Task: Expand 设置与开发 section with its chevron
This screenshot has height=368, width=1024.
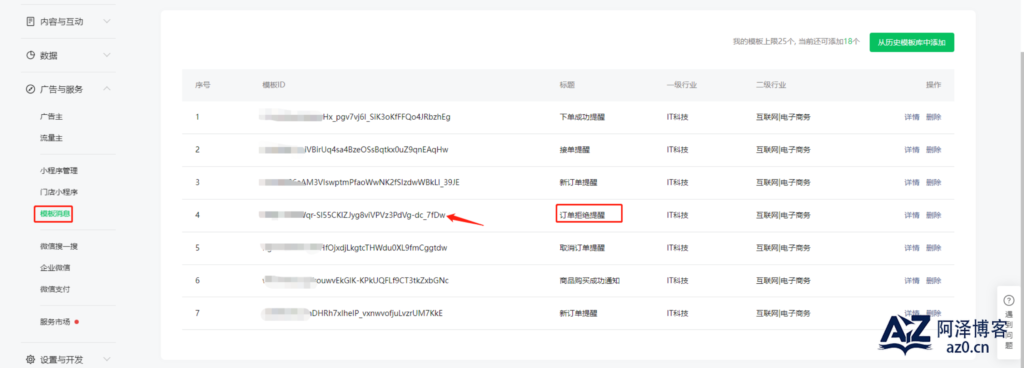Action: click(x=107, y=360)
